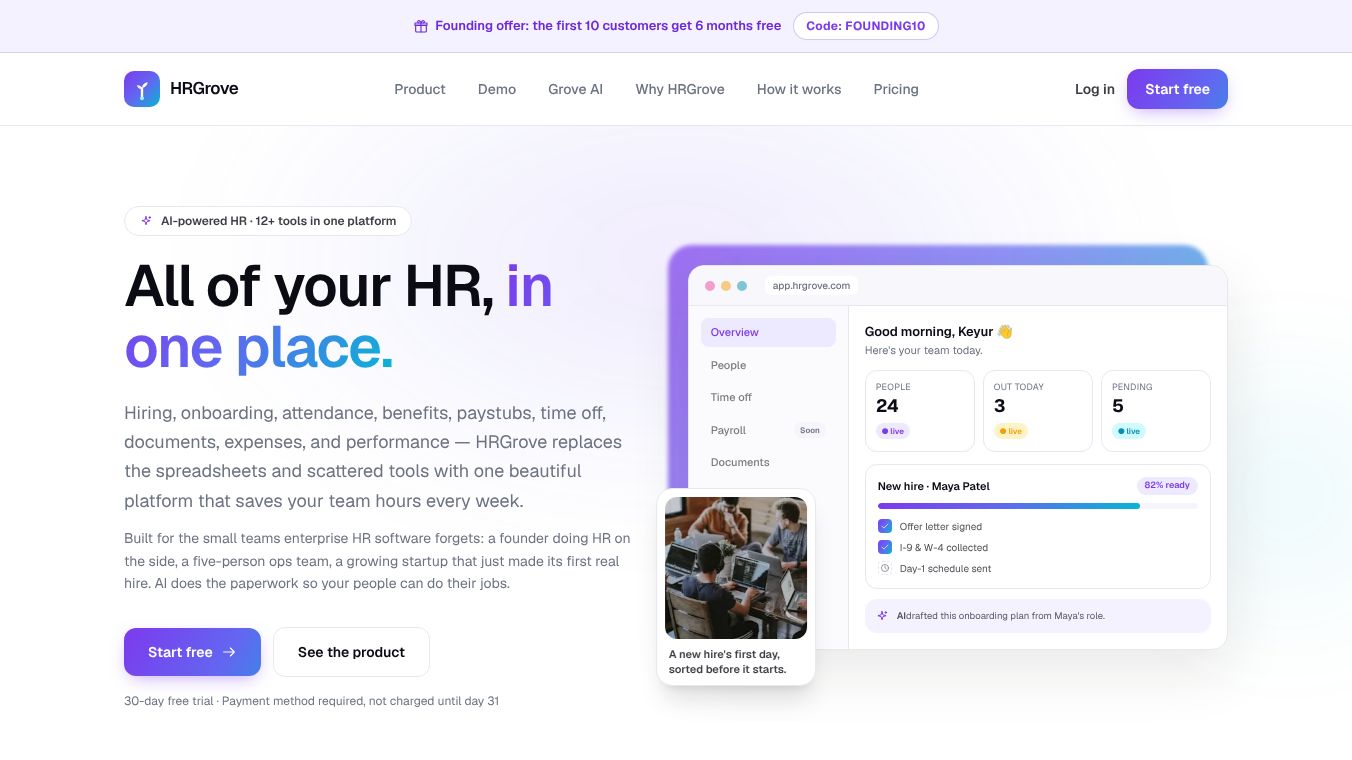The height and width of the screenshot is (760, 1352).
Task: Click the See the product button
Action: pyautogui.click(x=351, y=652)
